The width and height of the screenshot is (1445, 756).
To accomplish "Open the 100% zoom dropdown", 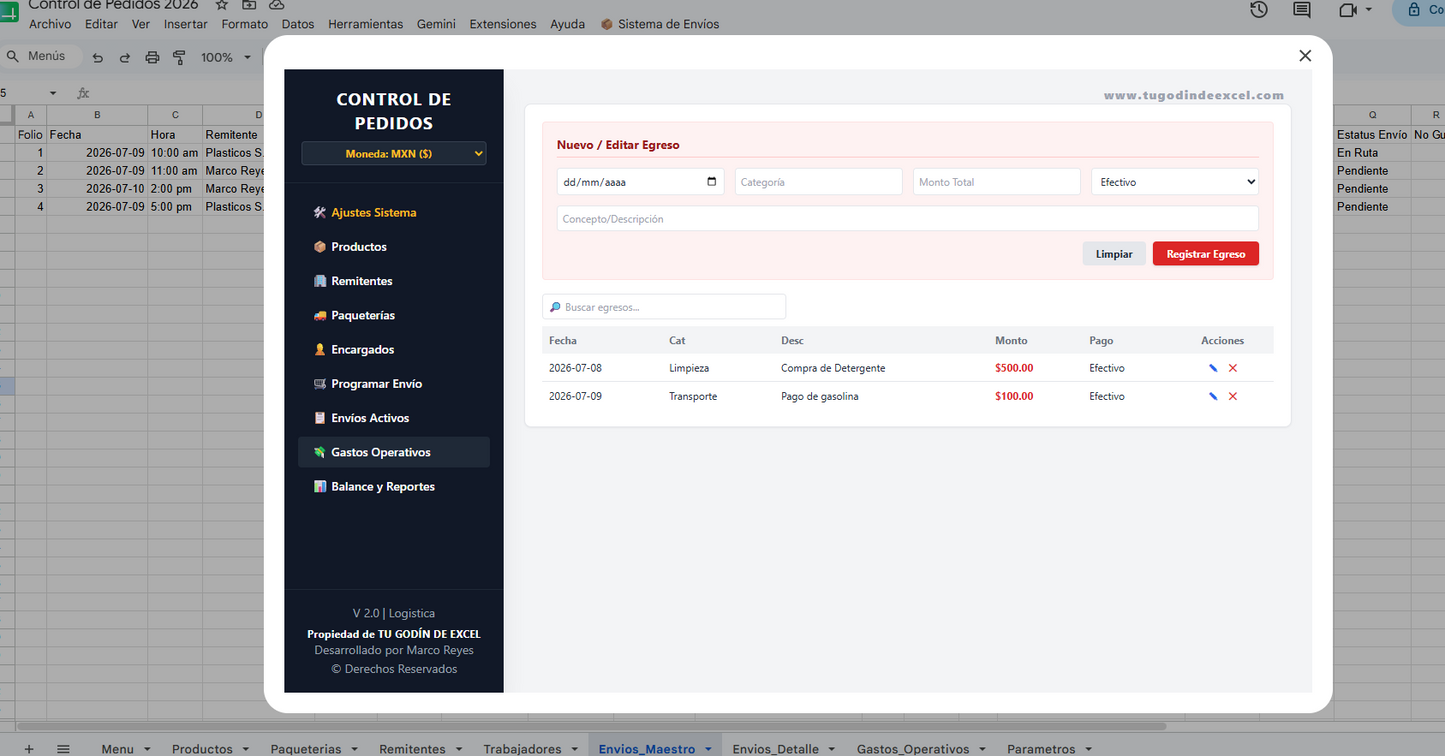I will pos(226,57).
